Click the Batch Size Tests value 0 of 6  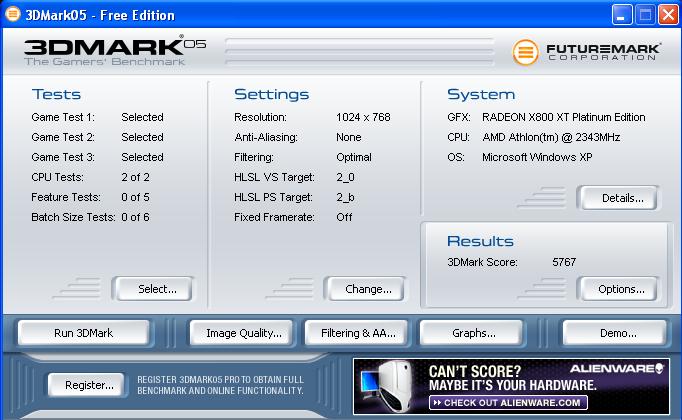coord(135,217)
